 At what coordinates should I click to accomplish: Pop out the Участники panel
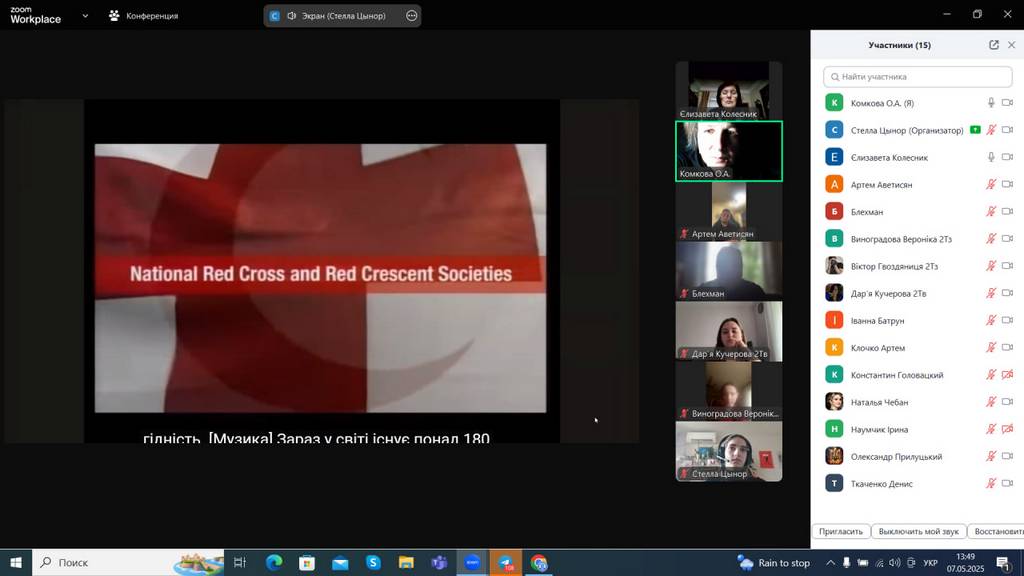point(994,45)
